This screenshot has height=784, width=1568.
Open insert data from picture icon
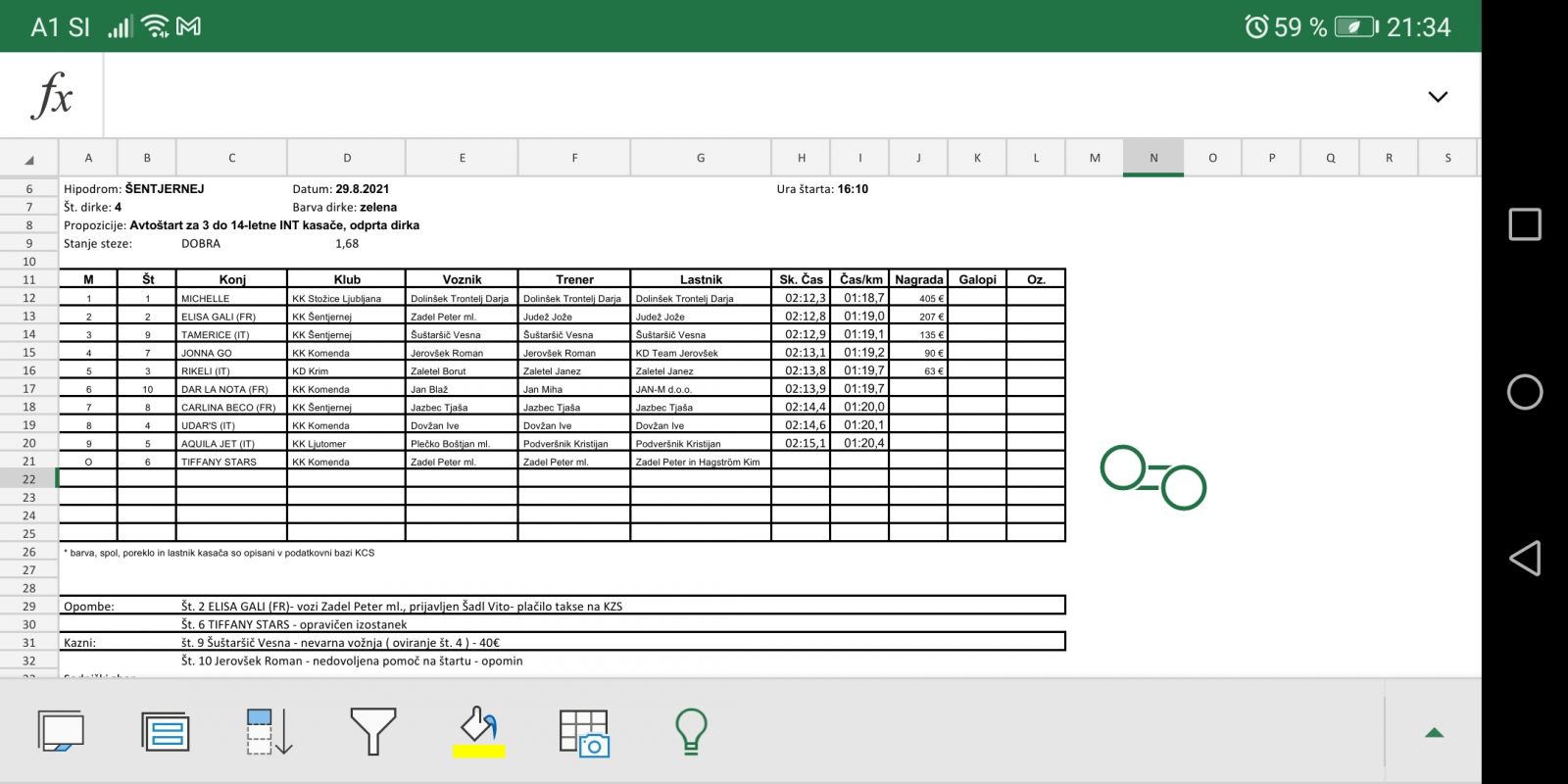584,733
